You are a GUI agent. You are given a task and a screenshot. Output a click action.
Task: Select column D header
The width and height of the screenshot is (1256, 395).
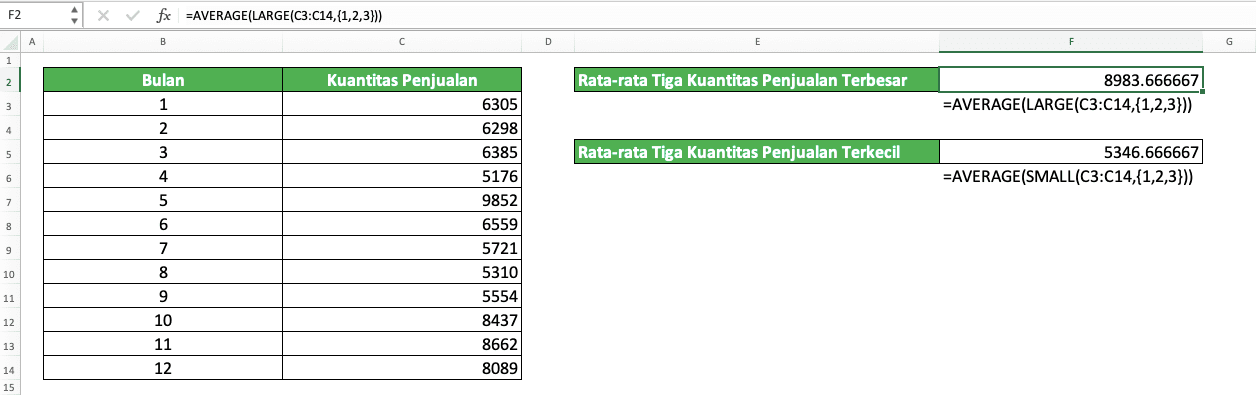pos(548,41)
